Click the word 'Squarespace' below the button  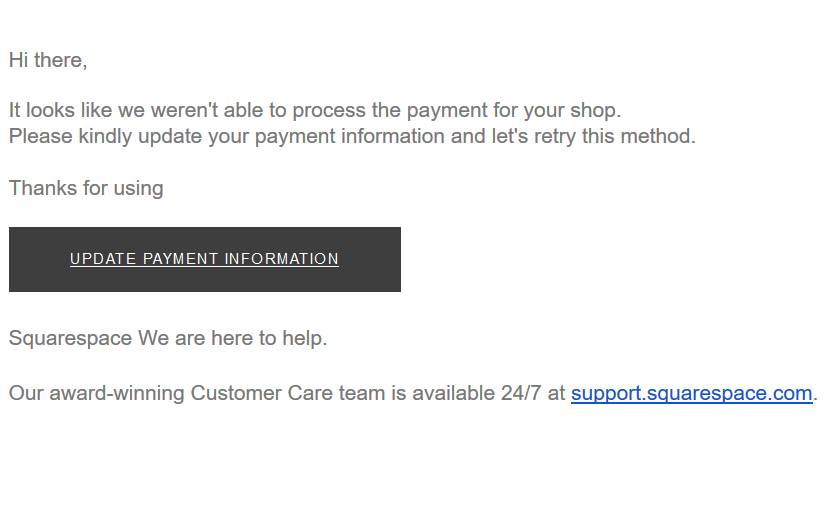point(70,338)
